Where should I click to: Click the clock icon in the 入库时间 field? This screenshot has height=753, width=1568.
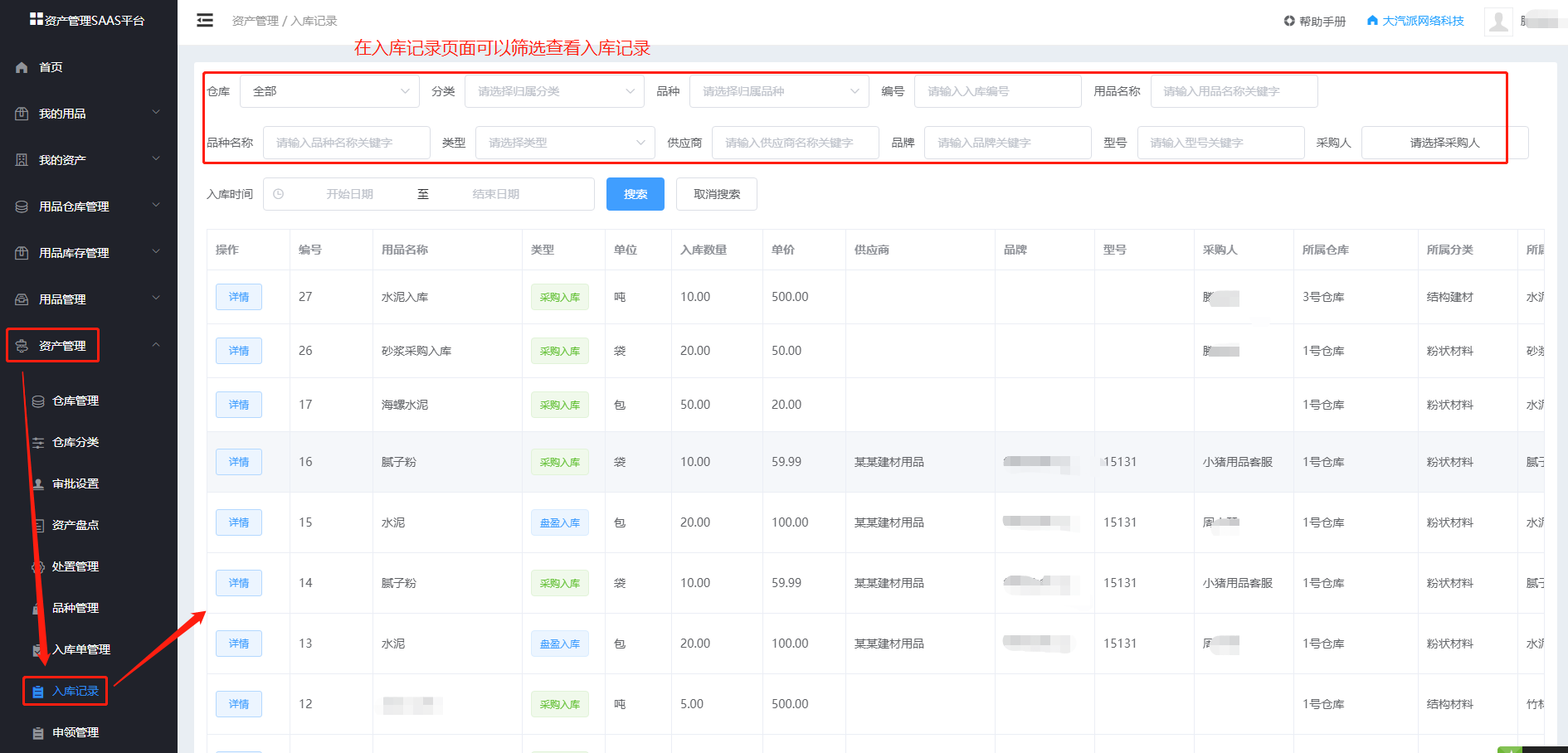coord(279,194)
